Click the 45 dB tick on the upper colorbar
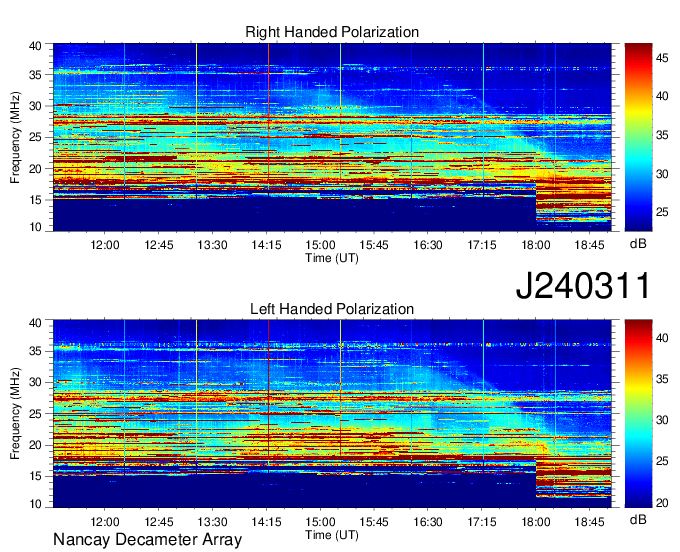Viewport: 680px width, 552px height. point(662,58)
